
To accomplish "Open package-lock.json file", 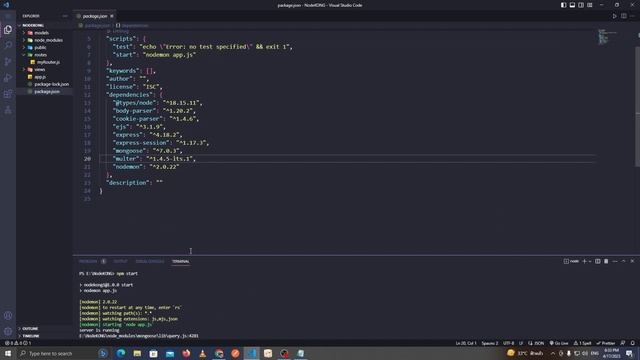I will [x=51, y=84].
